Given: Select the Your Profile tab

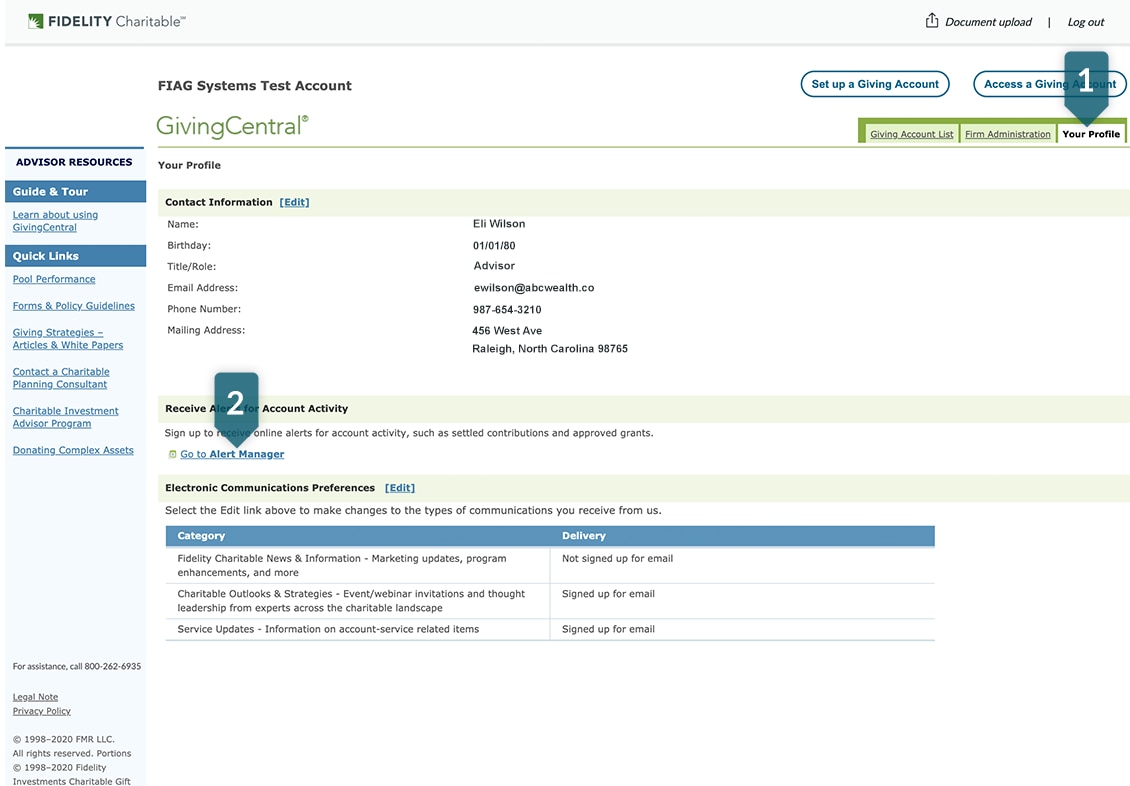Looking at the screenshot, I should click(x=1090, y=134).
